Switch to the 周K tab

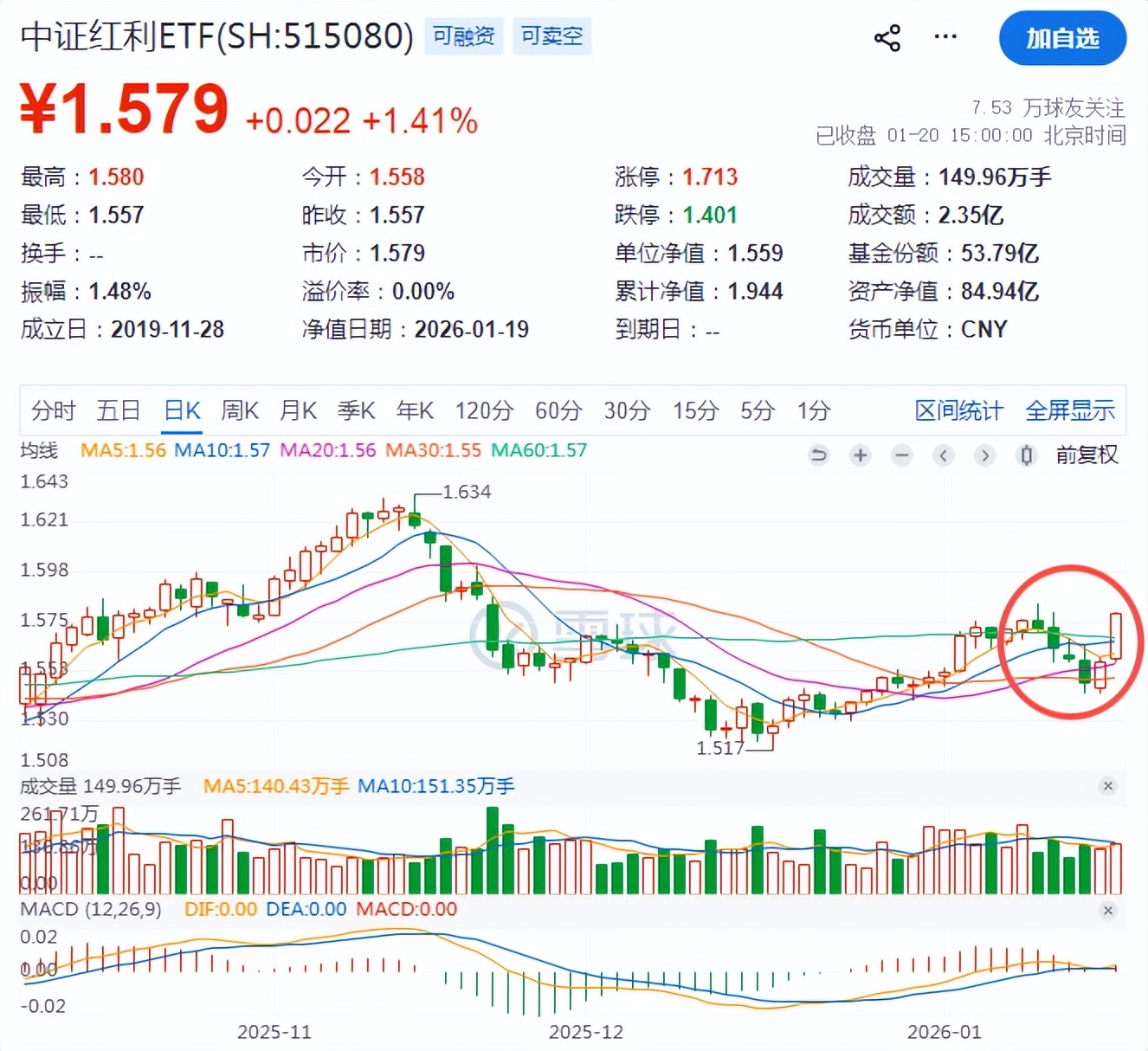[240, 410]
